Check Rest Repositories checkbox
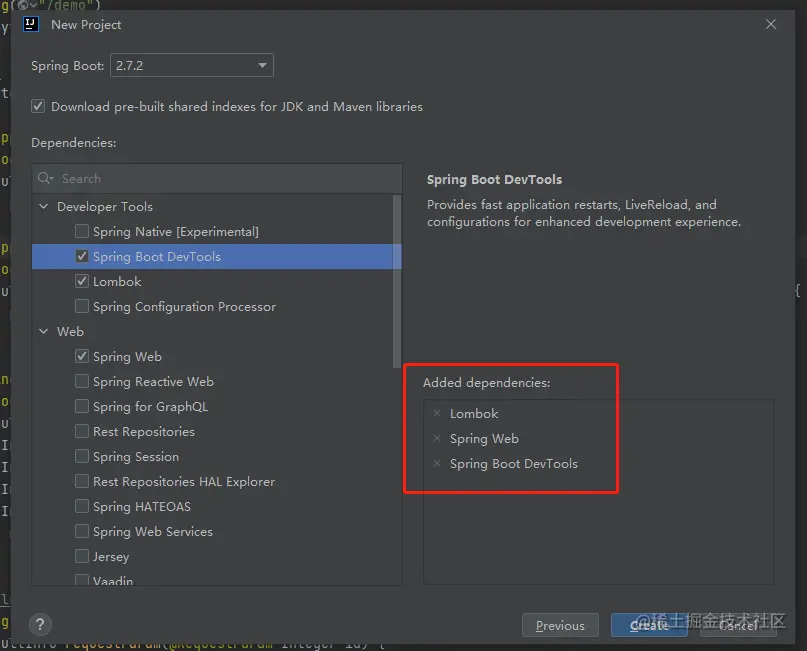The image size is (807, 651). click(82, 431)
